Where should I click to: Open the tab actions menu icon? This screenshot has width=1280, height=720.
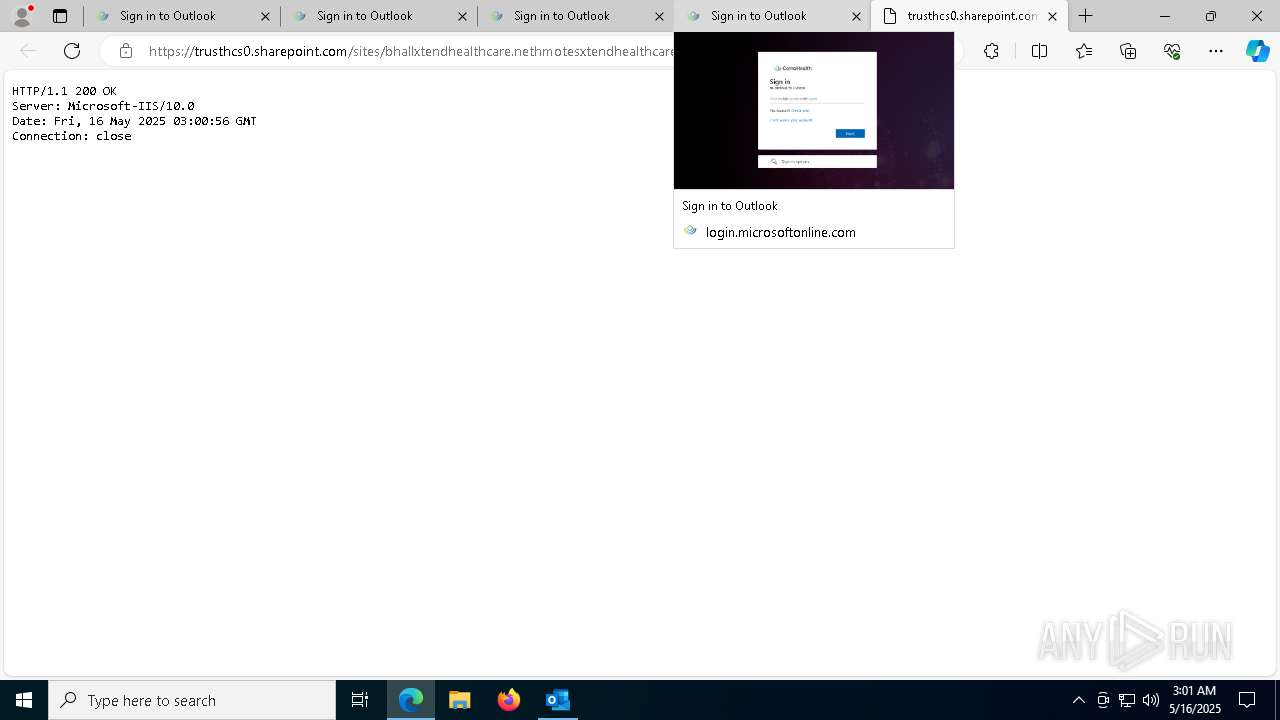click(x=60, y=16)
